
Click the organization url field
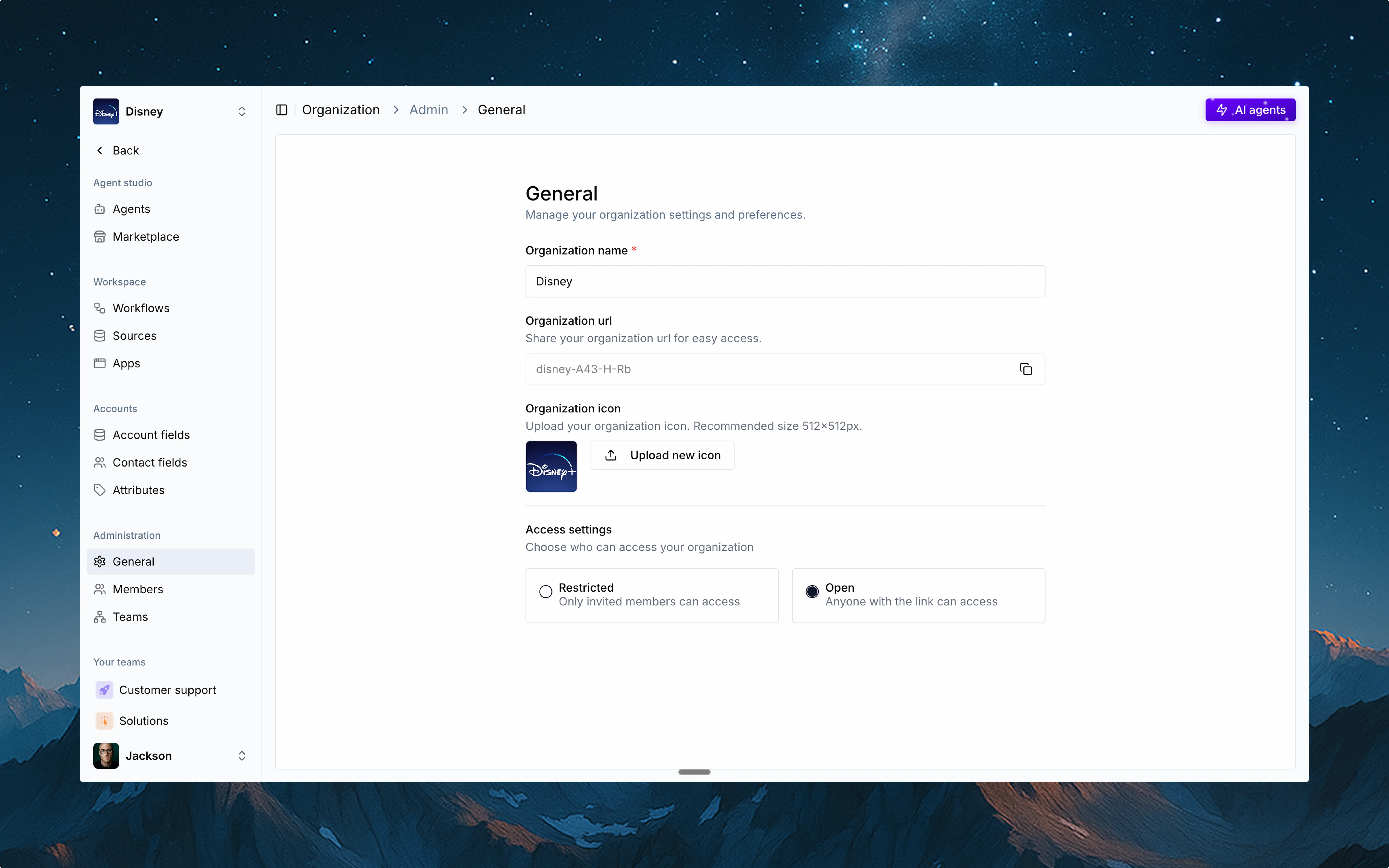pyautogui.click(x=785, y=369)
